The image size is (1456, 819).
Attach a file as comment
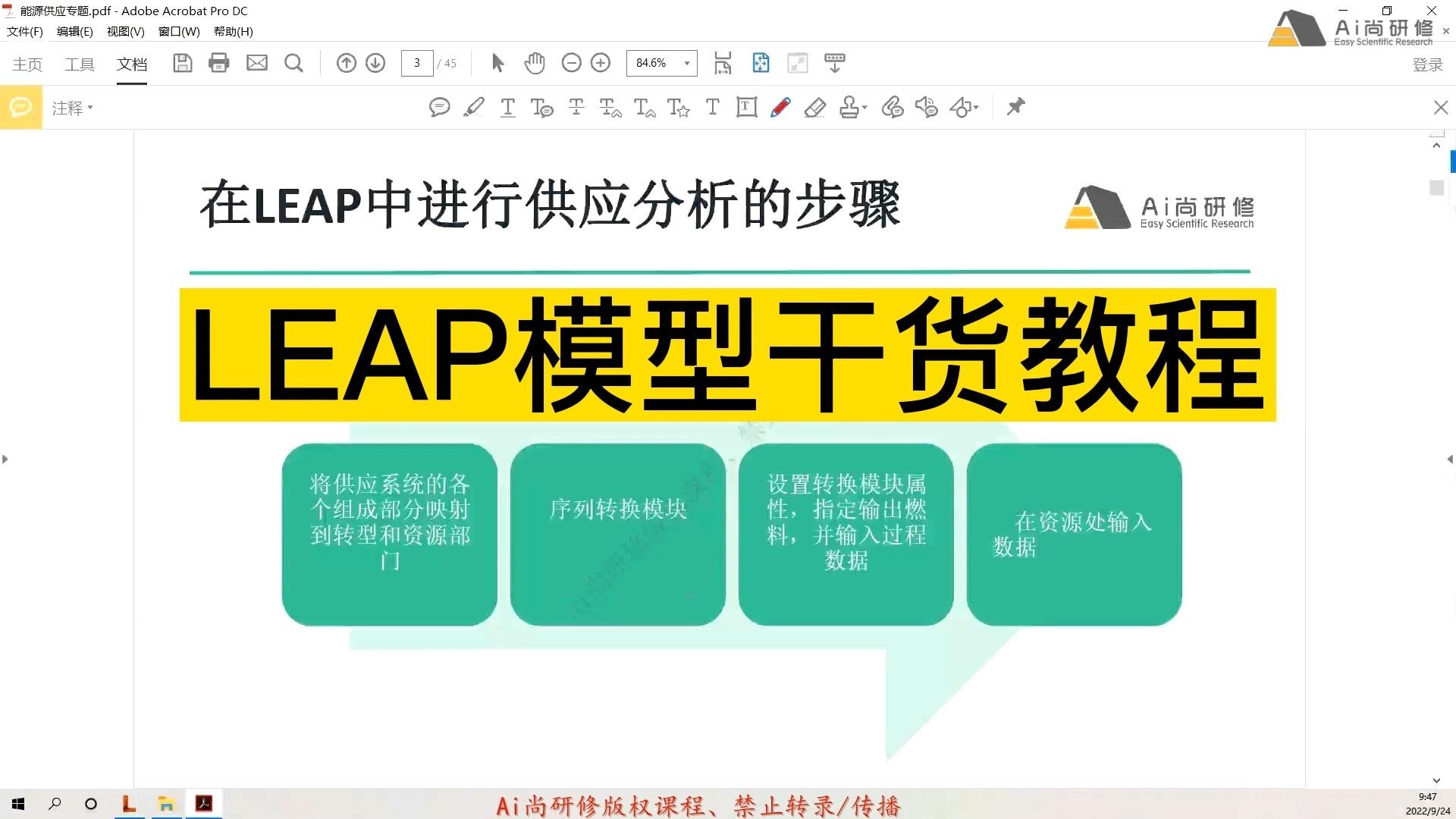tap(893, 107)
